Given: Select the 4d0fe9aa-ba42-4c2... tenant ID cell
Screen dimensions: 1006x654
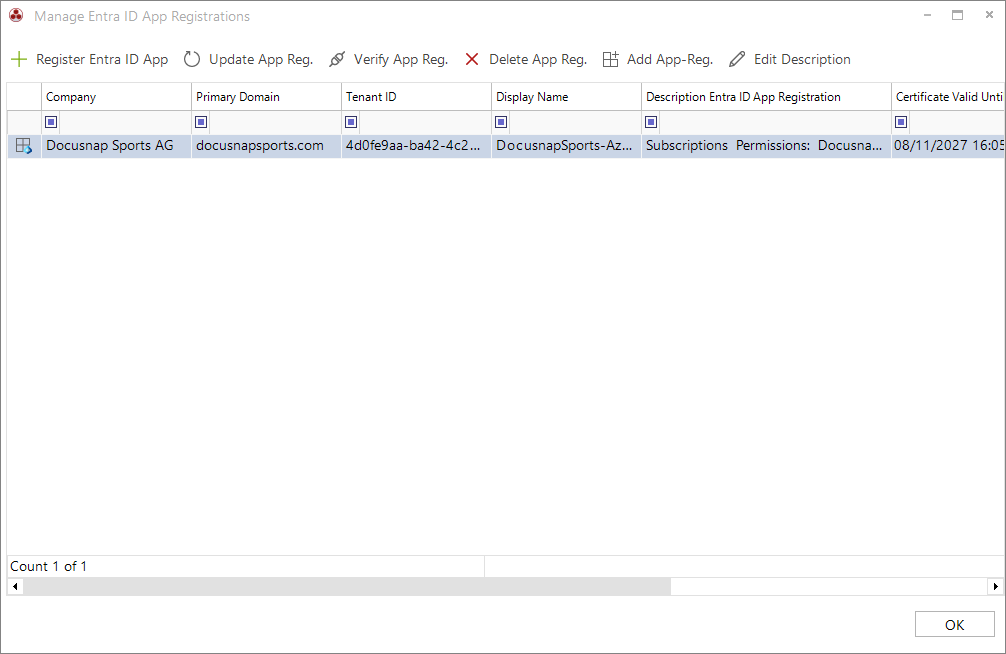Looking at the screenshot, I should pos(416,146).
